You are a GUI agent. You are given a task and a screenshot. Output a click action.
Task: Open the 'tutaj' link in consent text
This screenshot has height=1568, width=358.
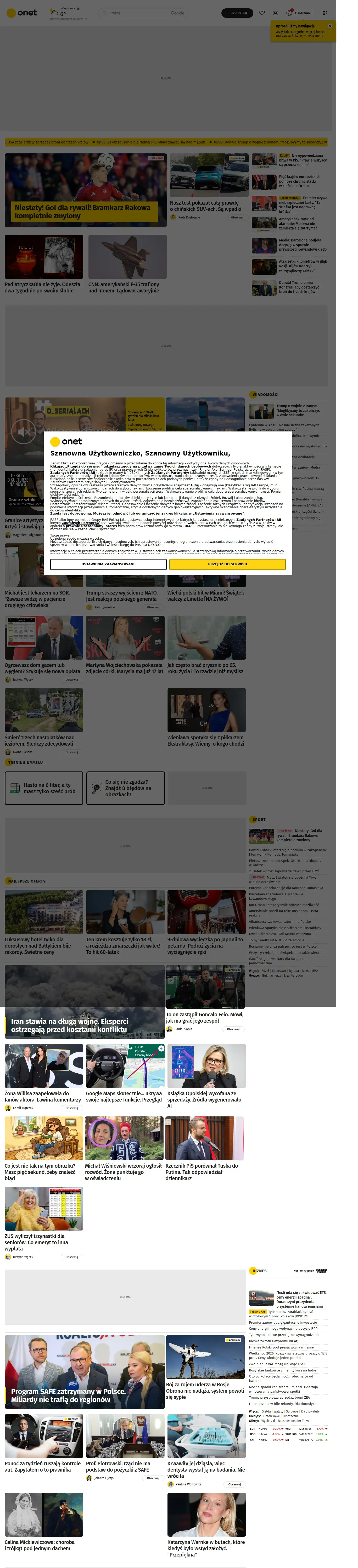click(x=195, y=485)
